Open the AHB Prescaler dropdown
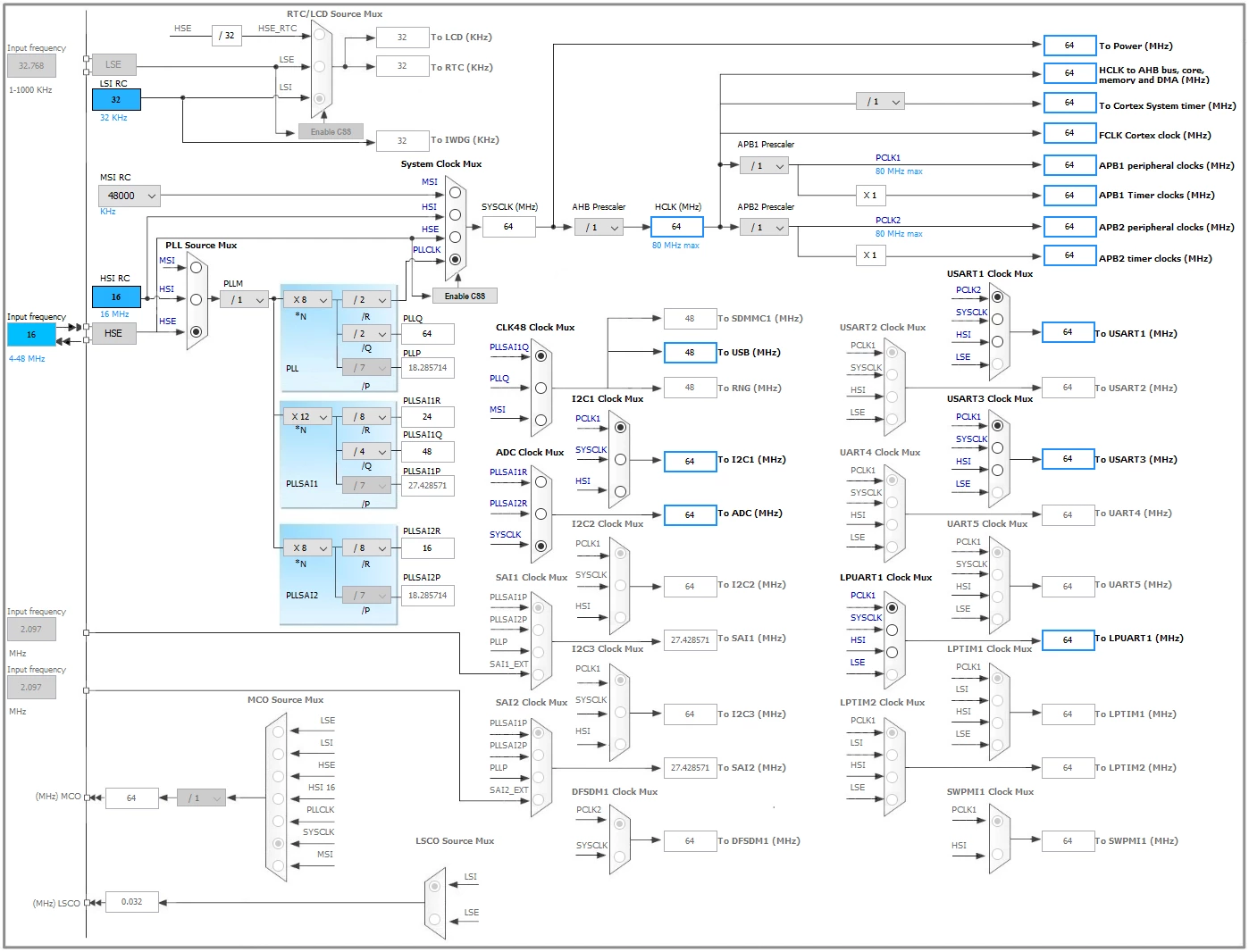1249x952 pixels. 599,228
